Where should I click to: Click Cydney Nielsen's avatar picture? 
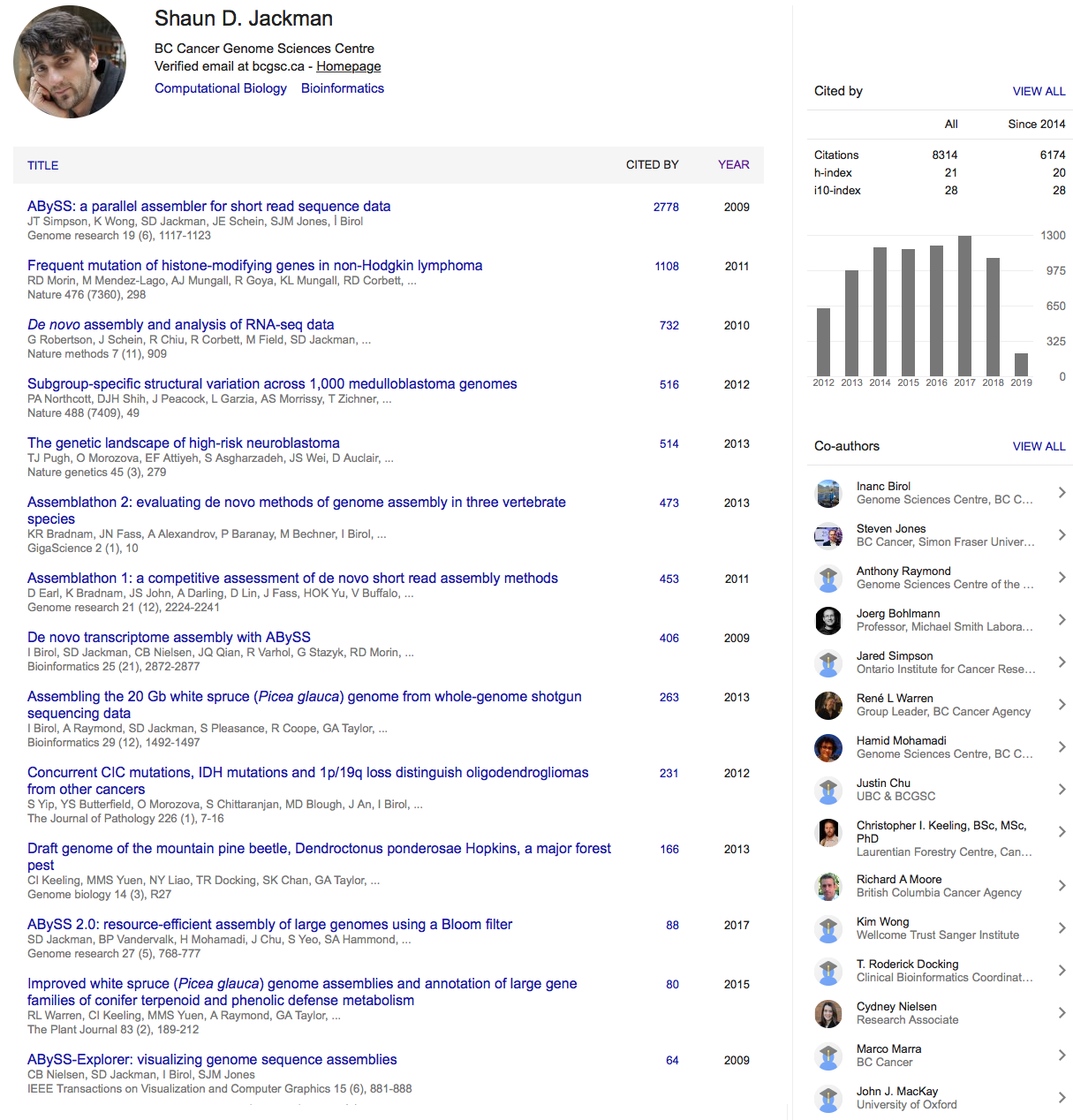click(828, 1013)
